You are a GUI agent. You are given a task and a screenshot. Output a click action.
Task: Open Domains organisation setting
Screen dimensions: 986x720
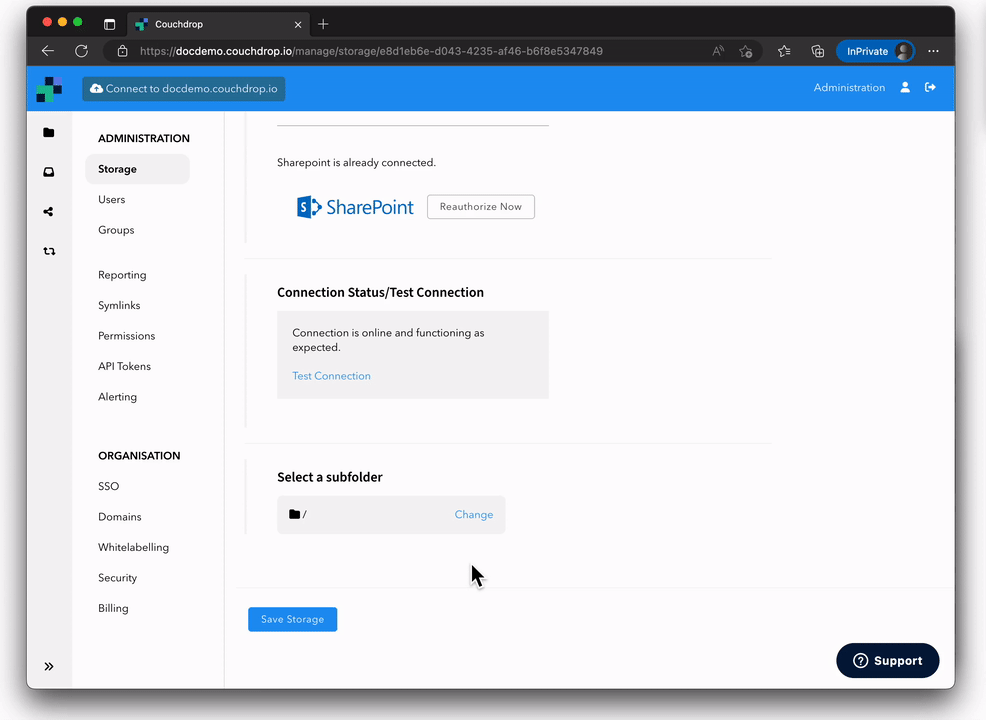[119, 517]
